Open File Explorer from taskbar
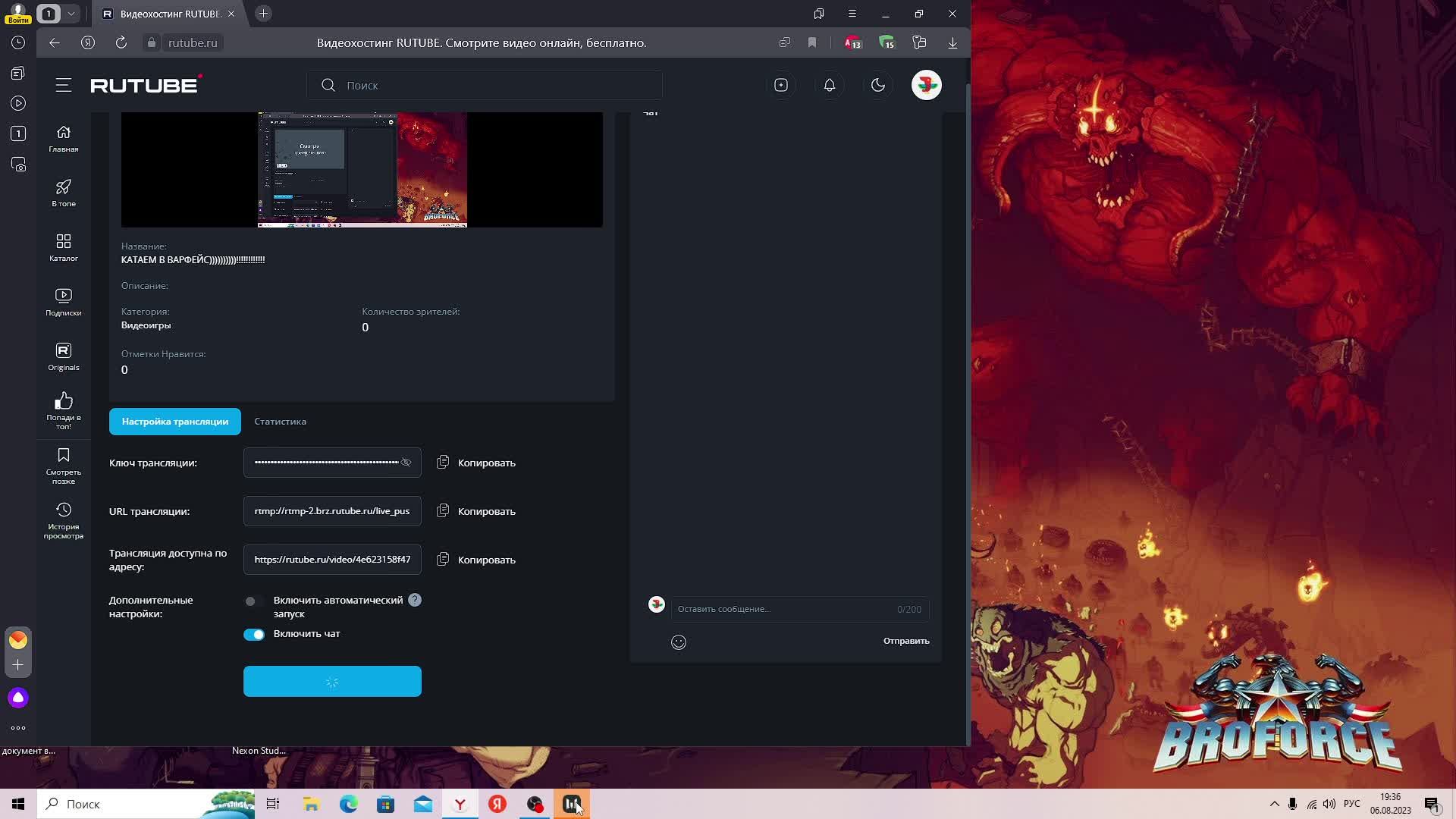1456x819 pixels. [x=311, y=805]
